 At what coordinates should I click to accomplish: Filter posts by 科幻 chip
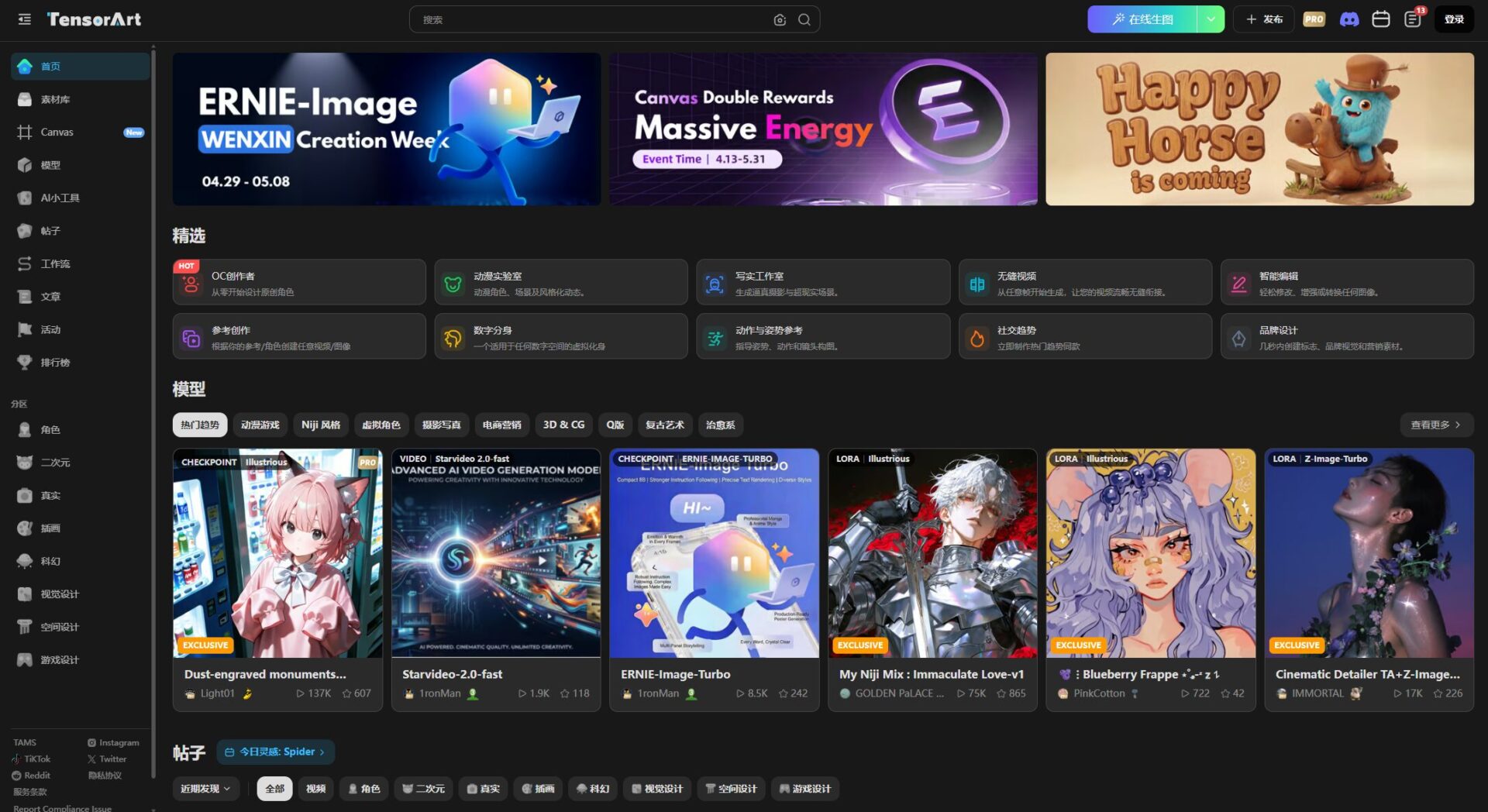(x=593, y=789)
